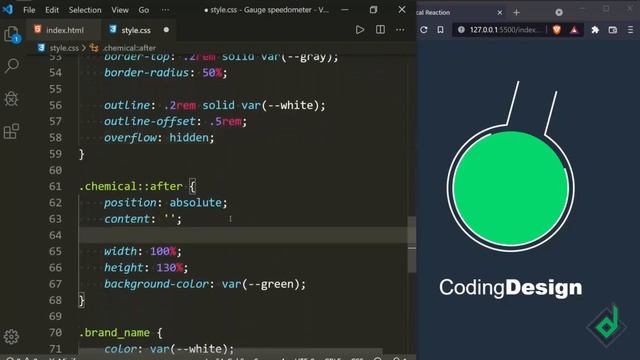Screen dimensions: 640x360
Task: Close the Chemical Reaction browser tab
Action: (x=500, y=13)
